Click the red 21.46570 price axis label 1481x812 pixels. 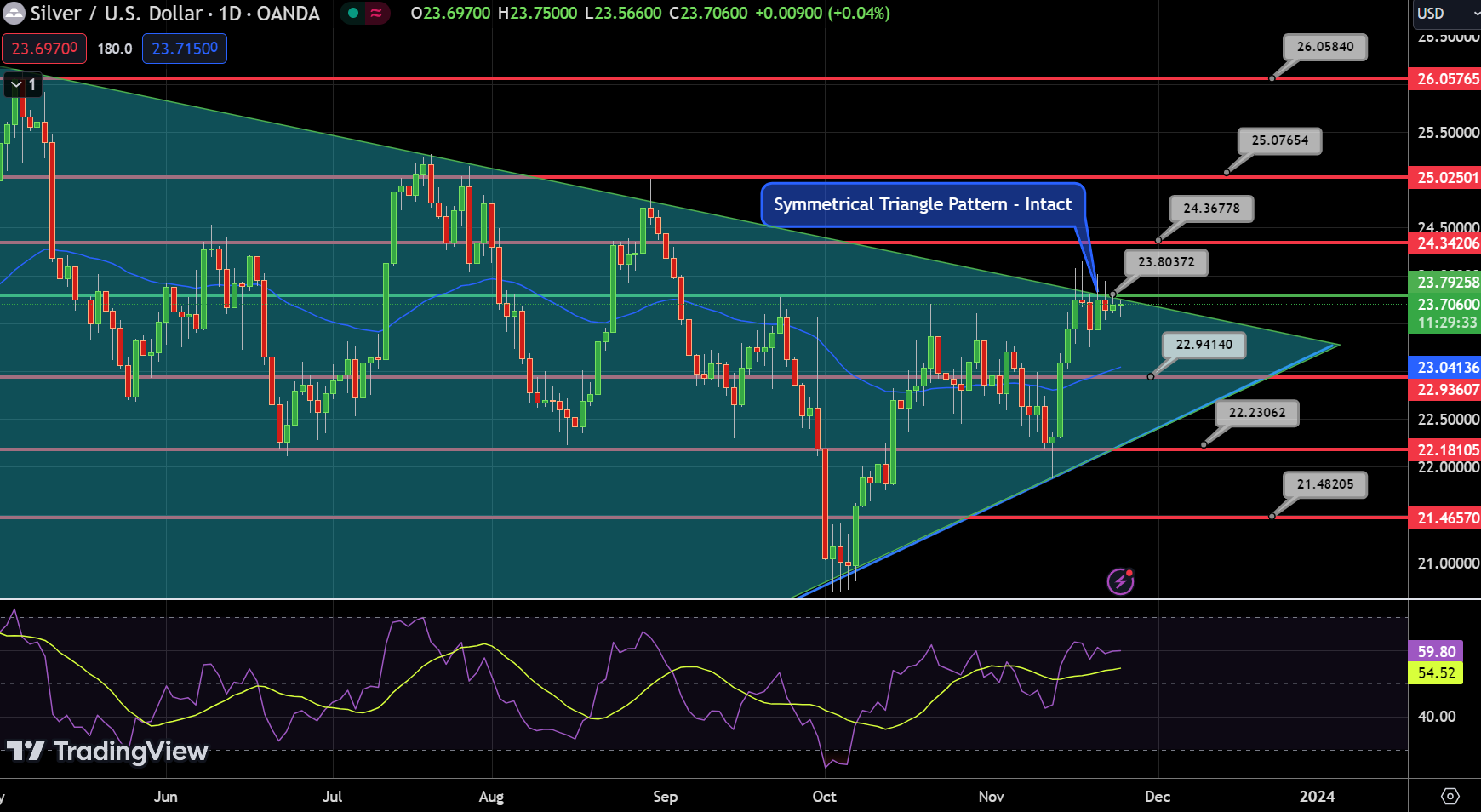pos(1445,518)
